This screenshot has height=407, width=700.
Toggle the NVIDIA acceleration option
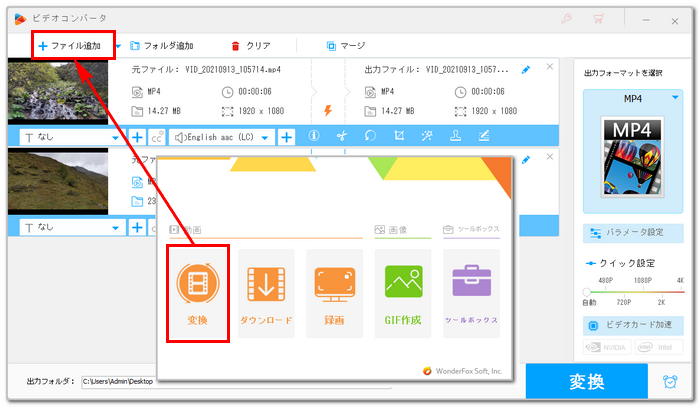click(607, 347)
